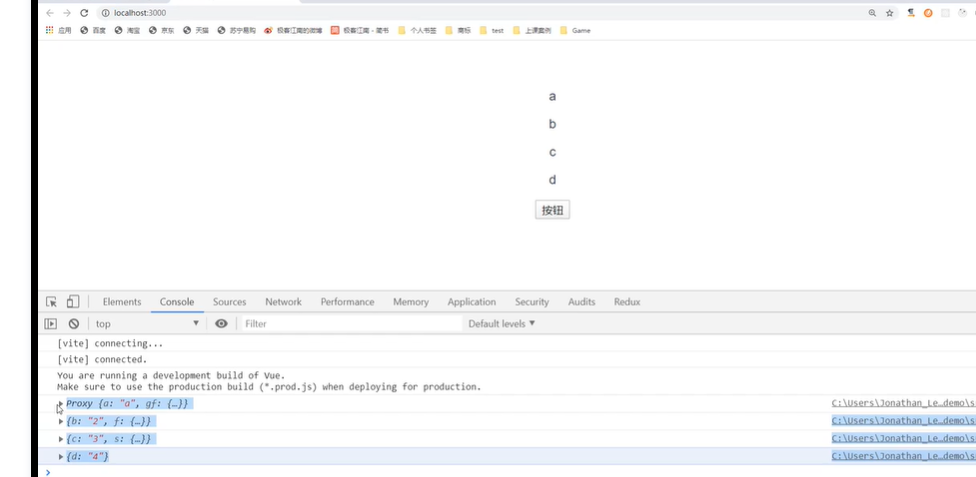Screen dimensions: 976x477
Task: Open source link on the {d: "4"} row
Action: (x=903, y=455)
